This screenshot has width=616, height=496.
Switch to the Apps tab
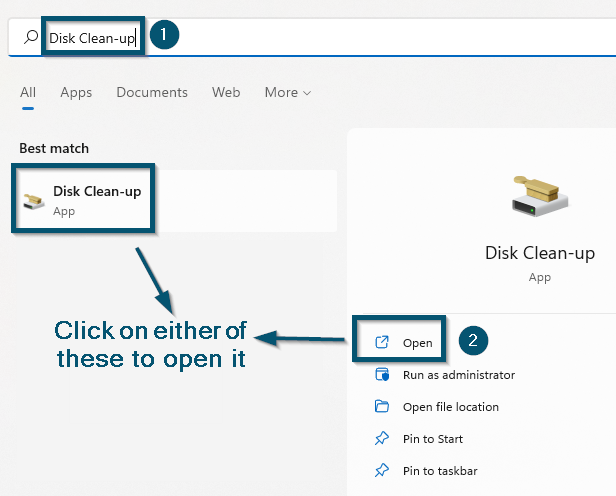point(76,92)
